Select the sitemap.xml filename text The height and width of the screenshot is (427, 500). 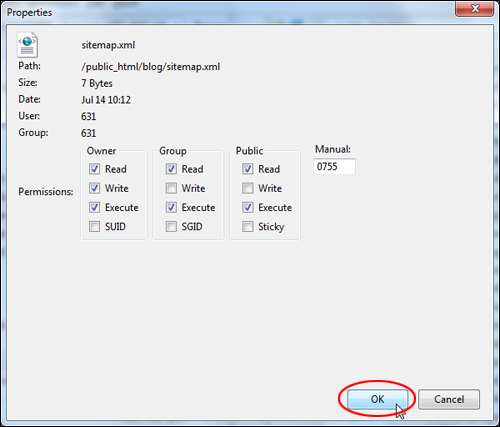(108, 45)
